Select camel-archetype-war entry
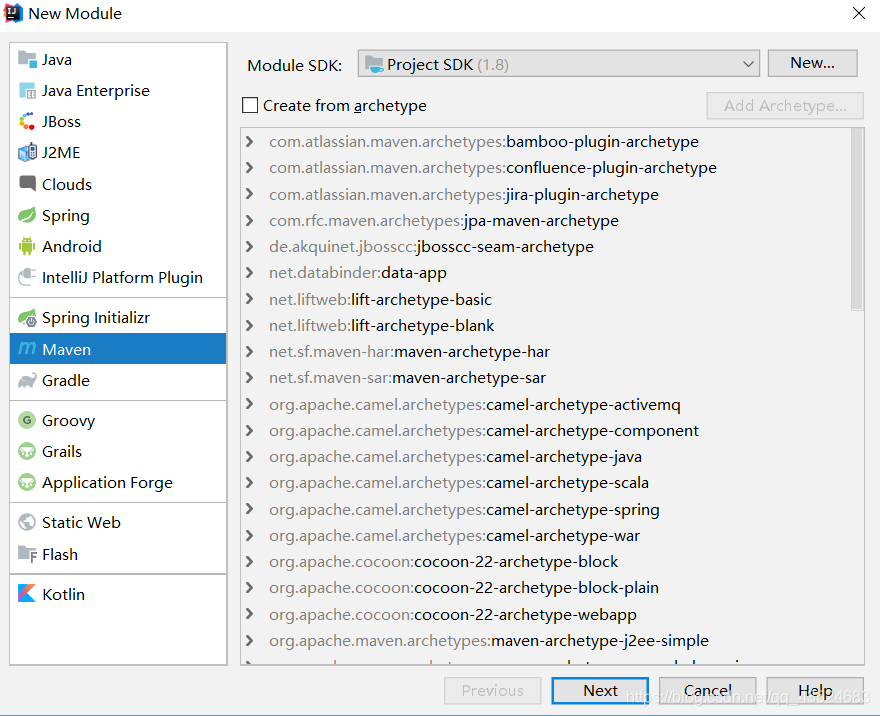The image size is (880, 716). click(454, 536)
